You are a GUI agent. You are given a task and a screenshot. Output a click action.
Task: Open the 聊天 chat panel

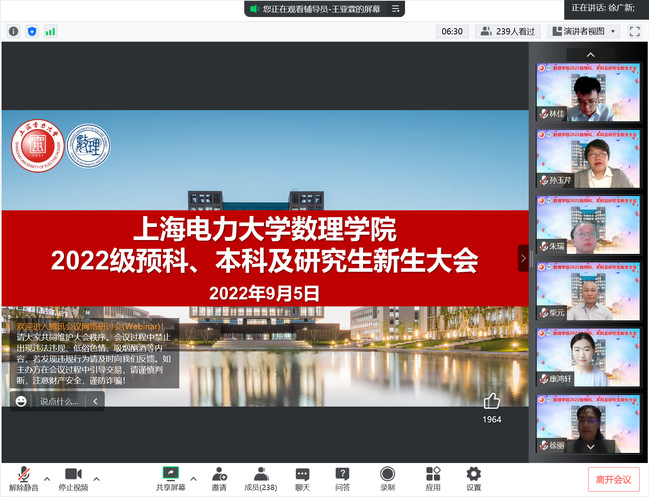(x=303, y=479)
